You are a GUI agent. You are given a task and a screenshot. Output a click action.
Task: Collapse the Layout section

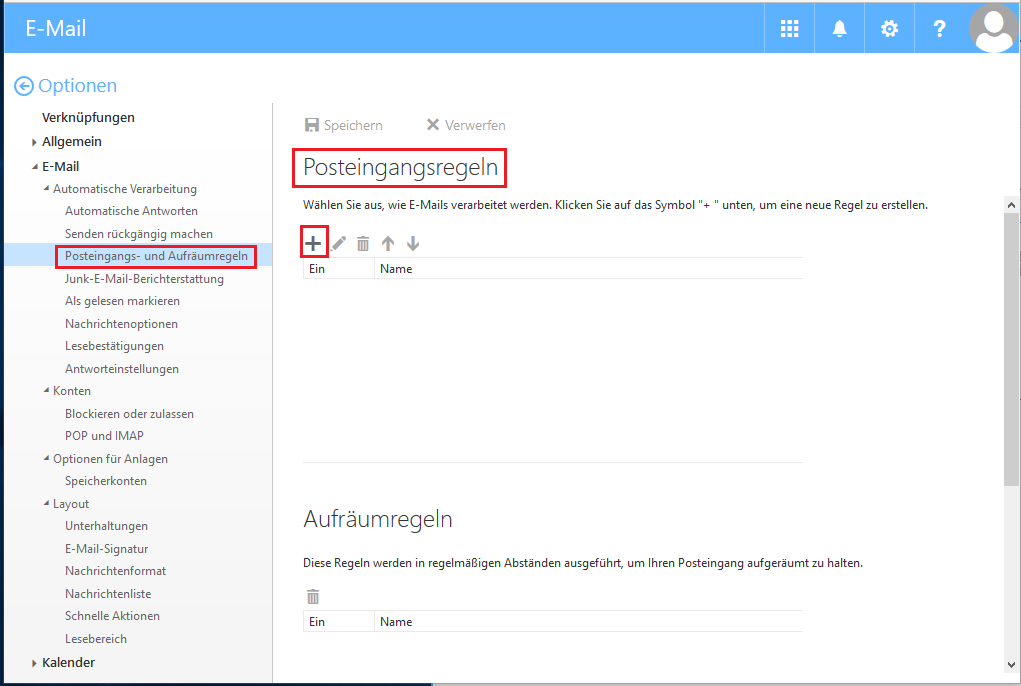click(44, 503)
